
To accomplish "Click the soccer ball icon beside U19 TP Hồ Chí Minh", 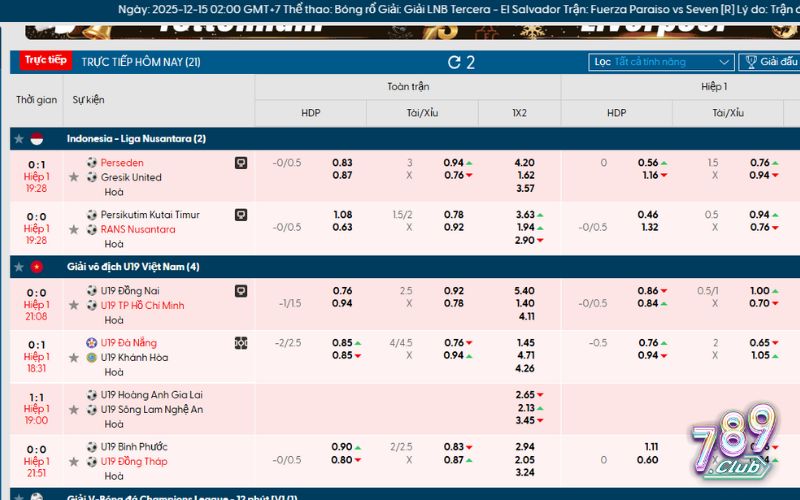I will (x=92, y=305).
